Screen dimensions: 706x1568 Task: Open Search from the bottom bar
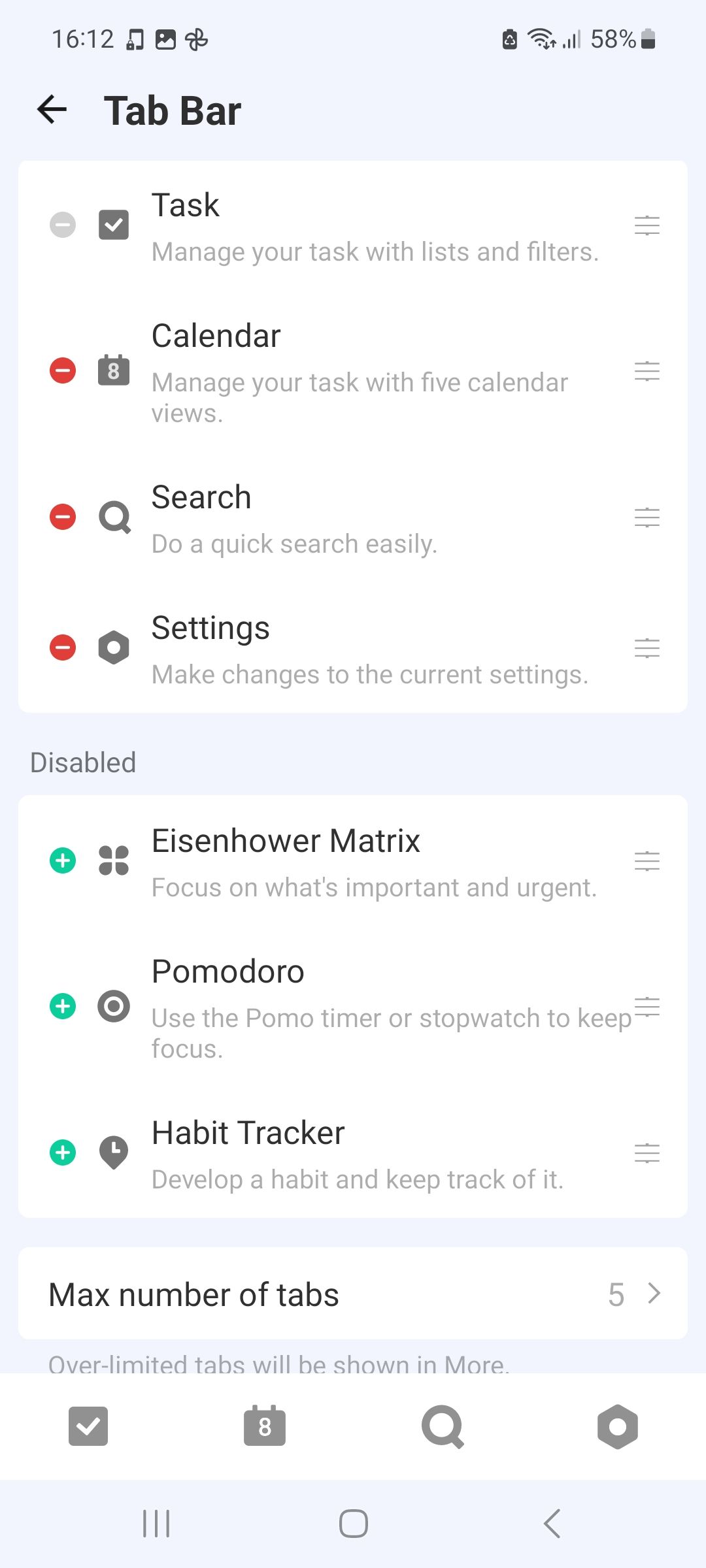point(443,1426)
